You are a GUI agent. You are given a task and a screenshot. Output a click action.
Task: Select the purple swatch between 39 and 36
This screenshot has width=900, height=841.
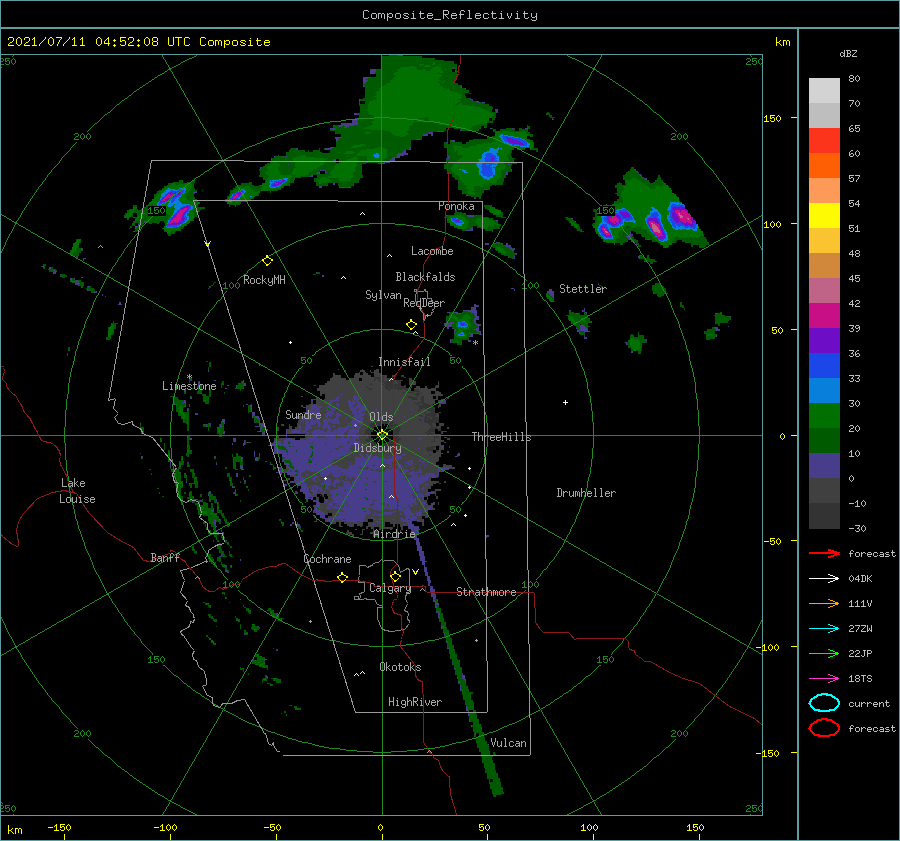824,340
